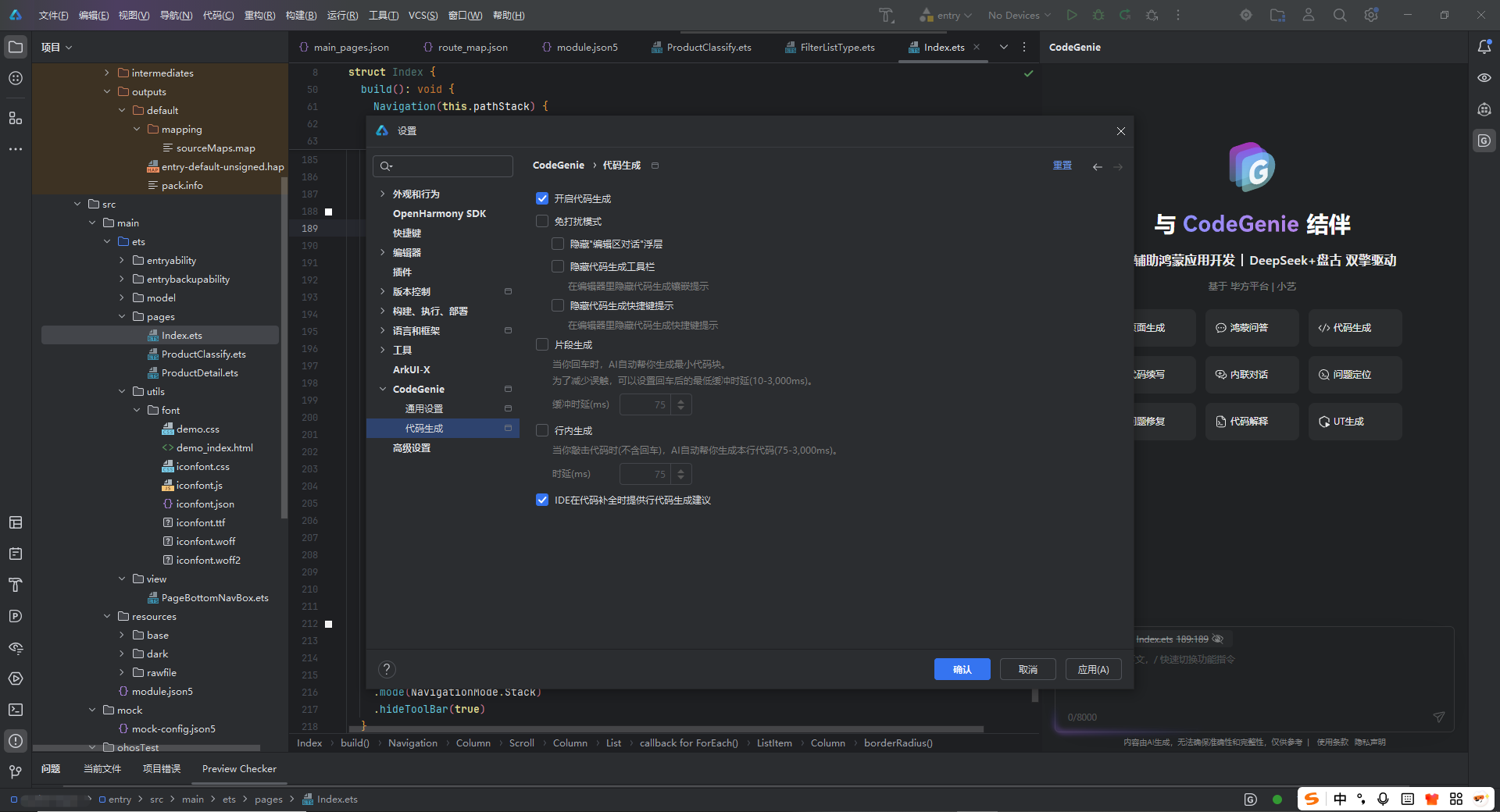Expand 构建、执行、部署 settings node
Image resolution: width=1500 pixels, height=812 pixels.
pos(382,311)
